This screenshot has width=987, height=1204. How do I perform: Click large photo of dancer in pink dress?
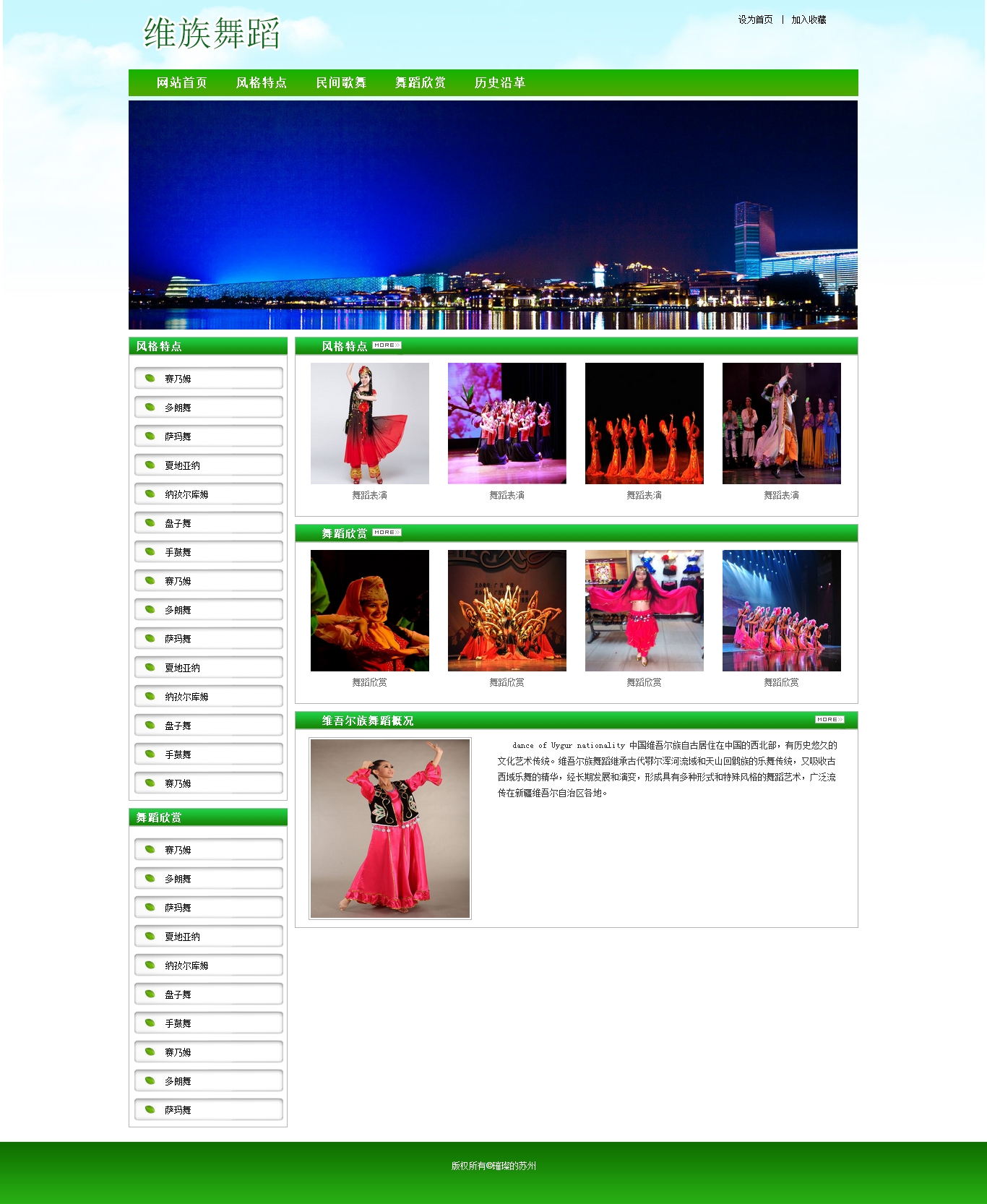tap(390, 828)
